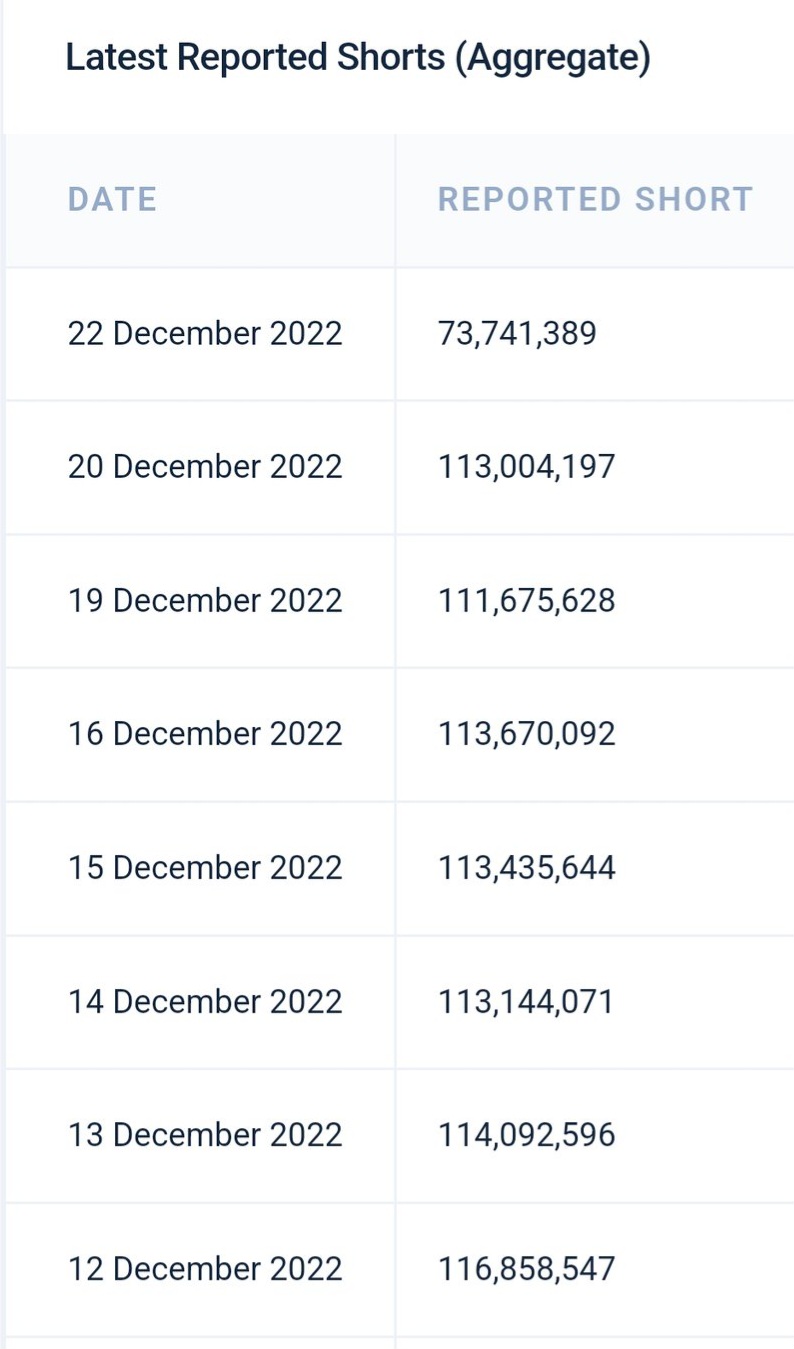Select the 13 December 2022 date cell

point(205,1135)
